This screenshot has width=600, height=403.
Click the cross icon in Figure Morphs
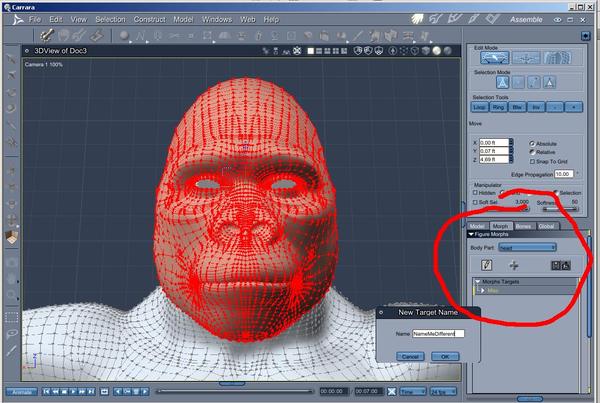(514, 265)
